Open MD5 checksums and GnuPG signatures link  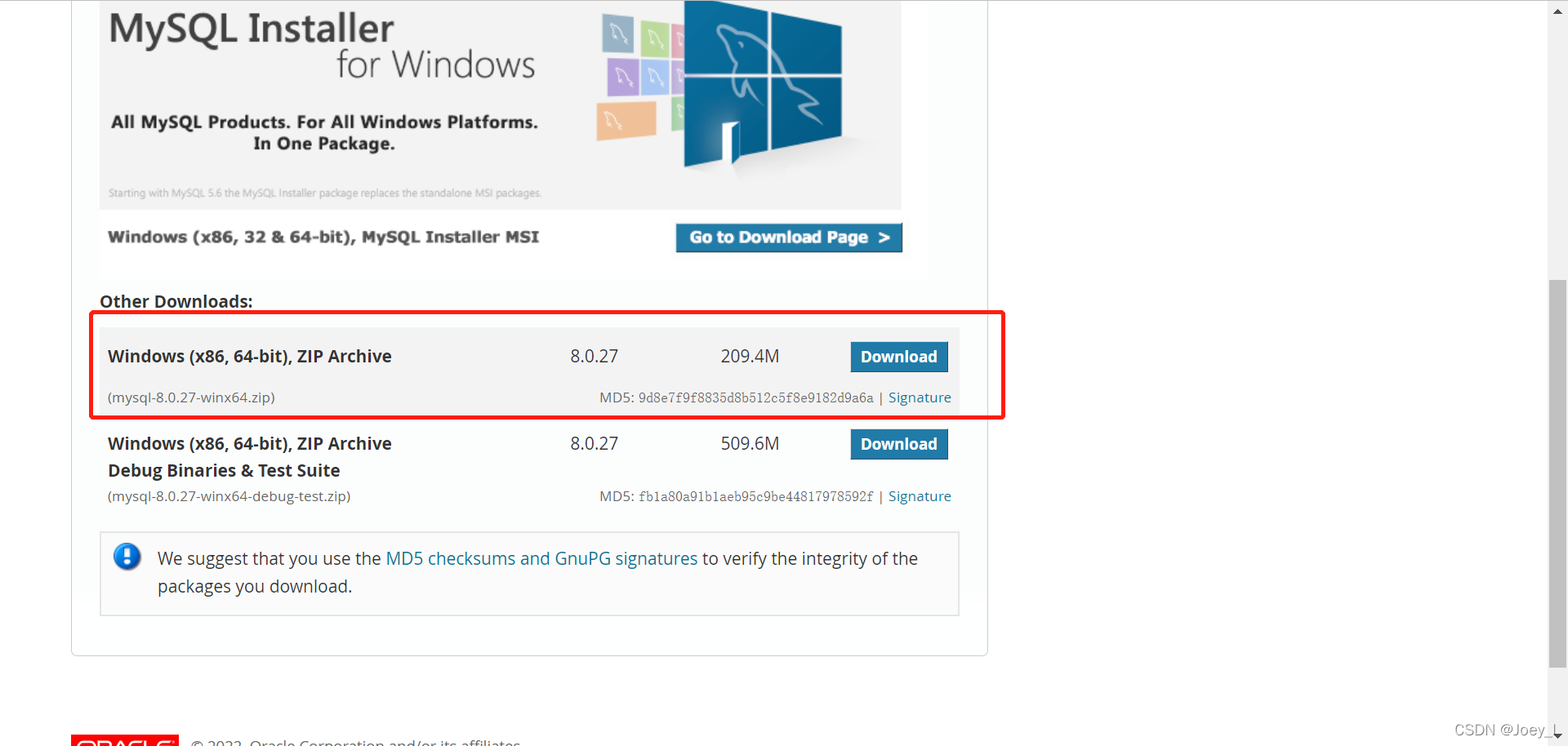pyautogui.click(x=541, y=558)
